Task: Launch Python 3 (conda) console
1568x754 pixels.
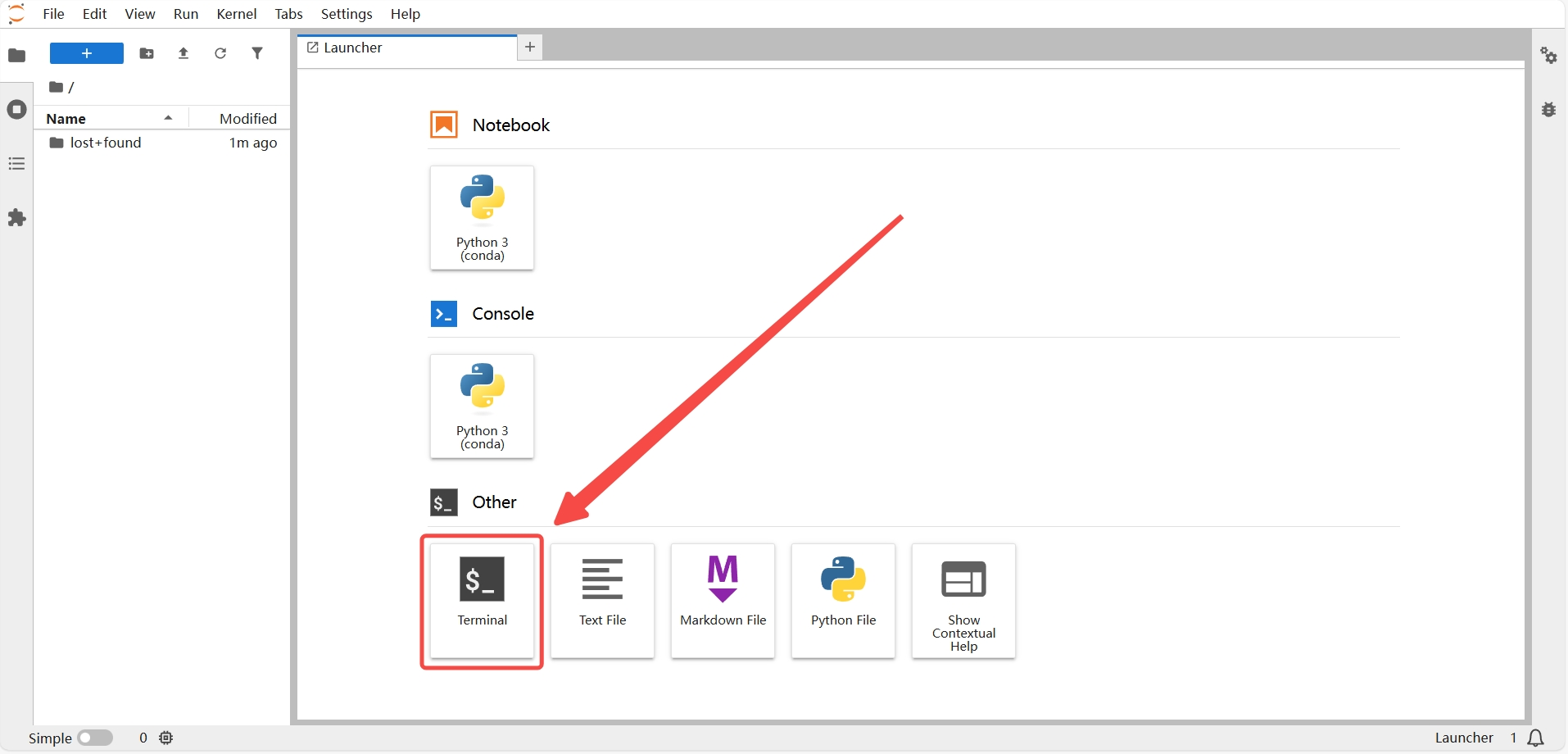Action: point(482,407)
